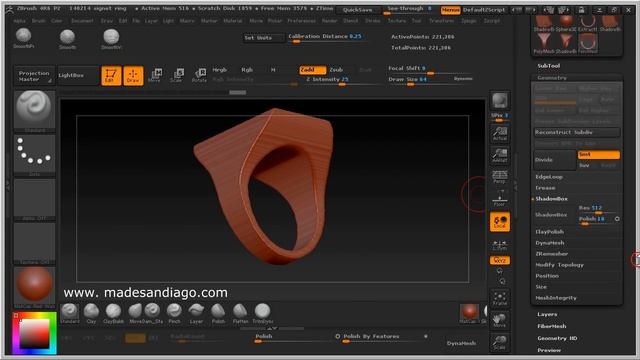Collapse the Geometry palette section

point(552,78)
